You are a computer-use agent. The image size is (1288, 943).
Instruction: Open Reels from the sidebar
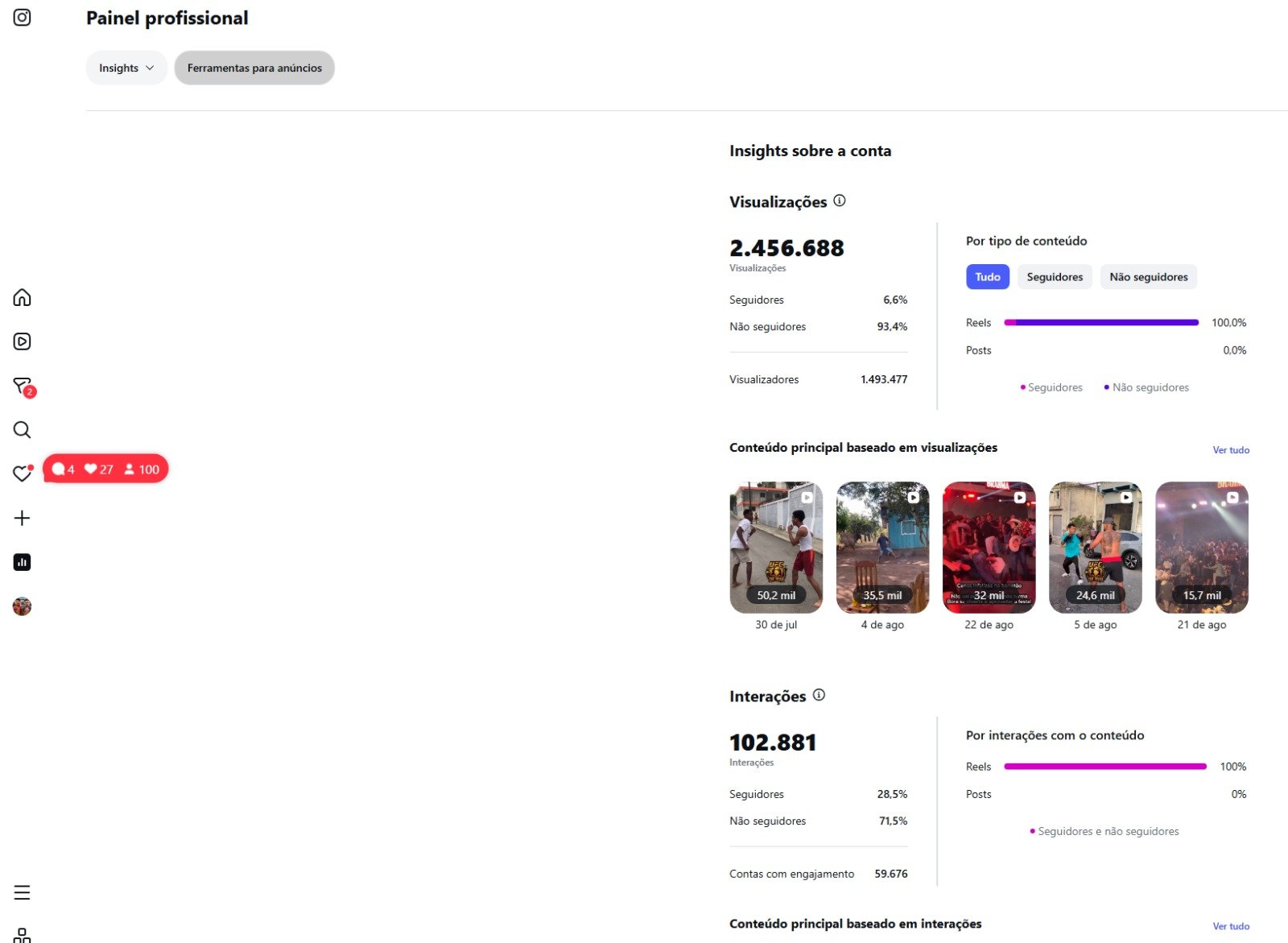tap(22, 341)
